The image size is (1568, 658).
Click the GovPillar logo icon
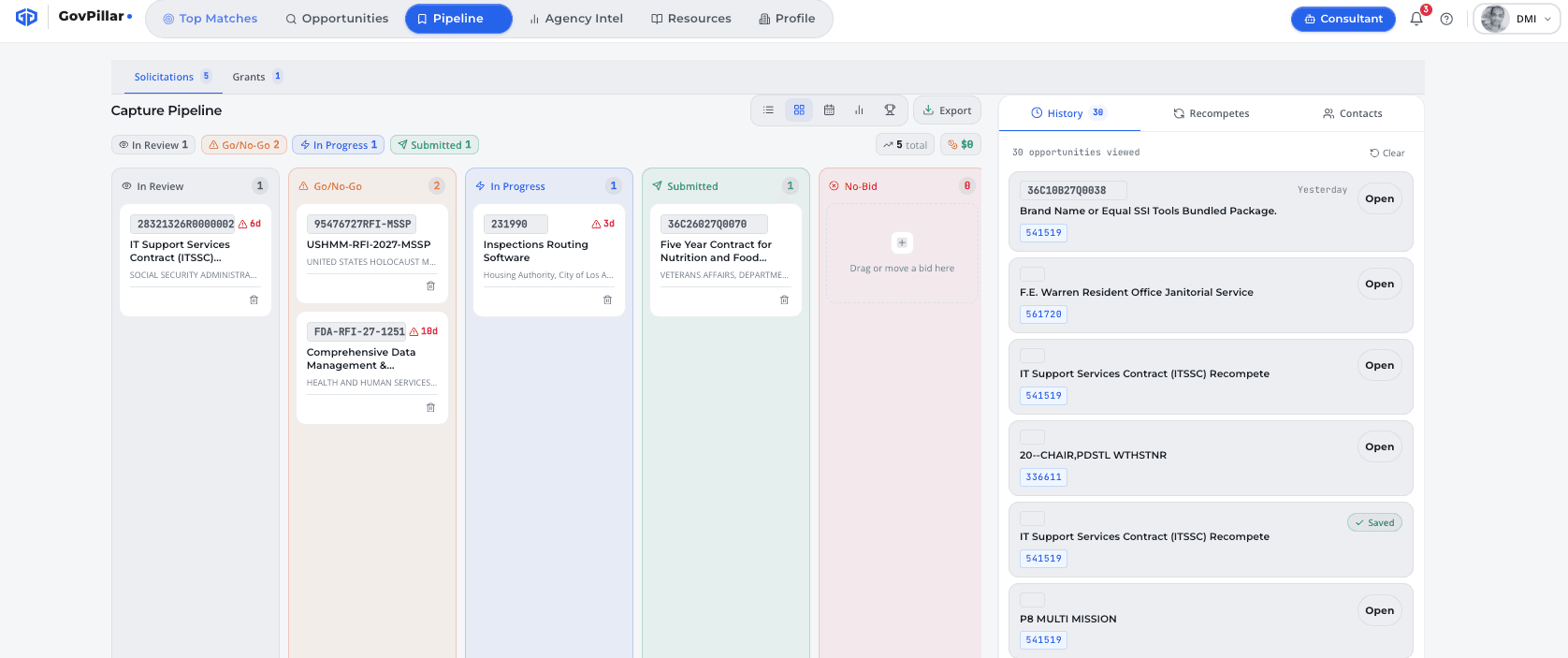[x=26, y=17]
